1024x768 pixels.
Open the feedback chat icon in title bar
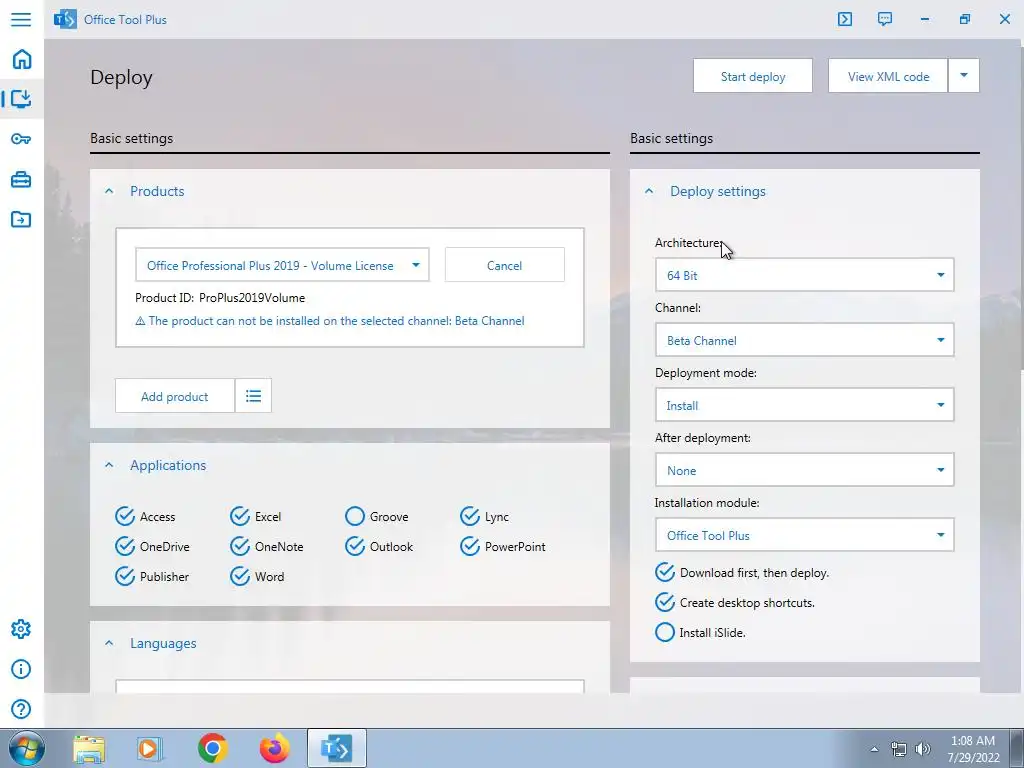click(885, 19)
